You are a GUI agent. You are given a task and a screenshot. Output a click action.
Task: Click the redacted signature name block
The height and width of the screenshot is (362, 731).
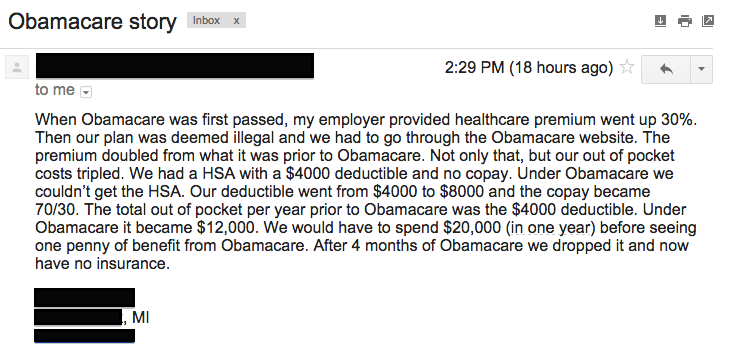coord(84,297)
